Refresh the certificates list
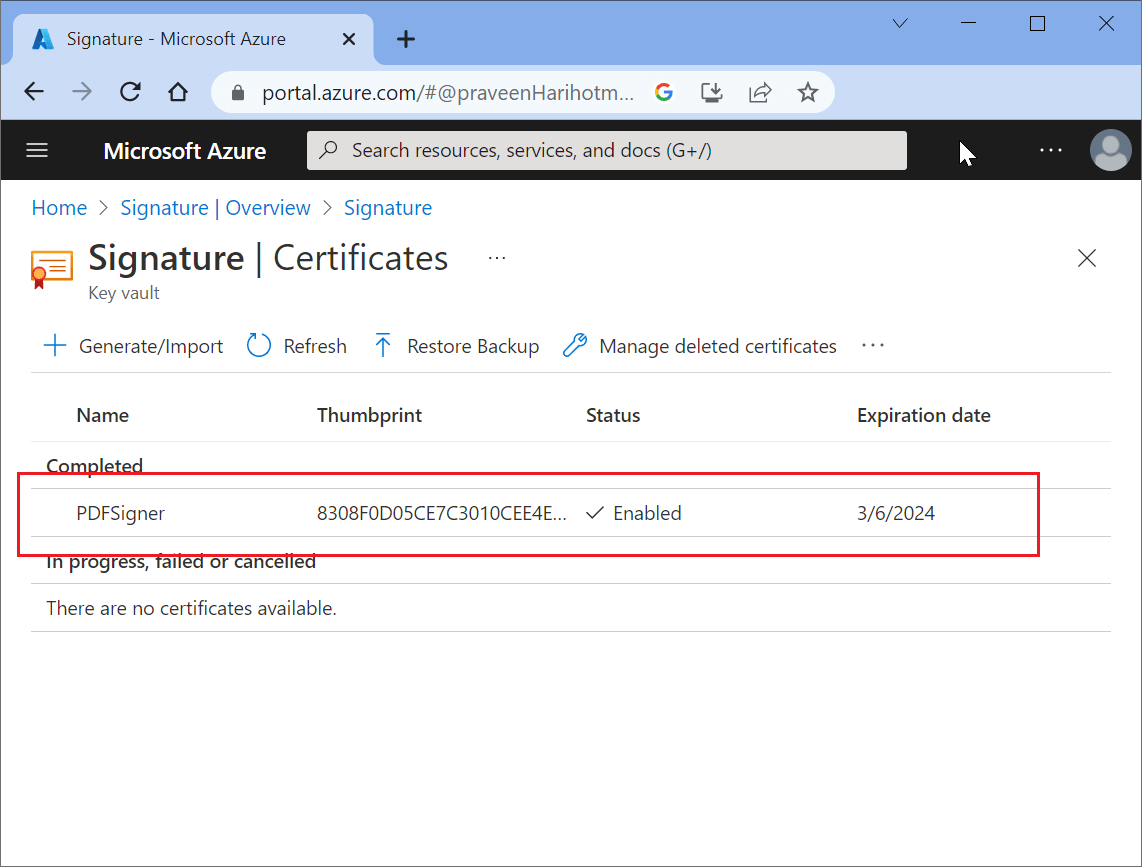 (296, 346)
